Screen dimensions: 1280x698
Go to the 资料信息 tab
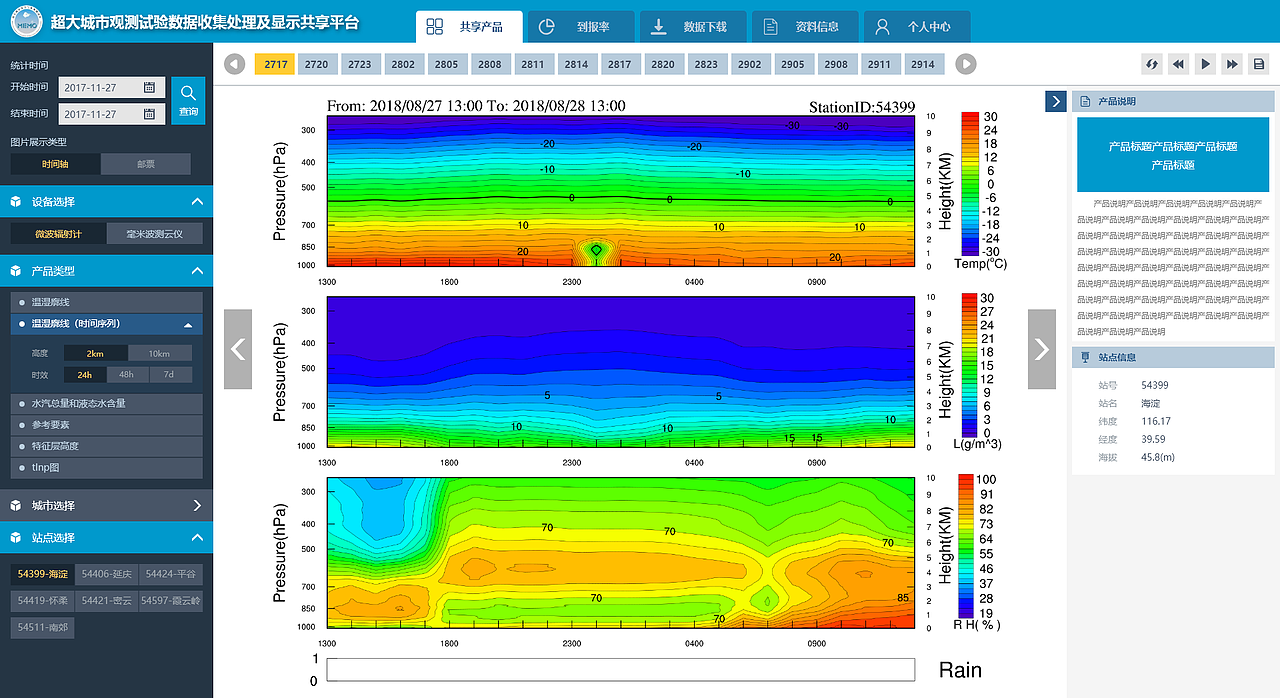point(805,27)
